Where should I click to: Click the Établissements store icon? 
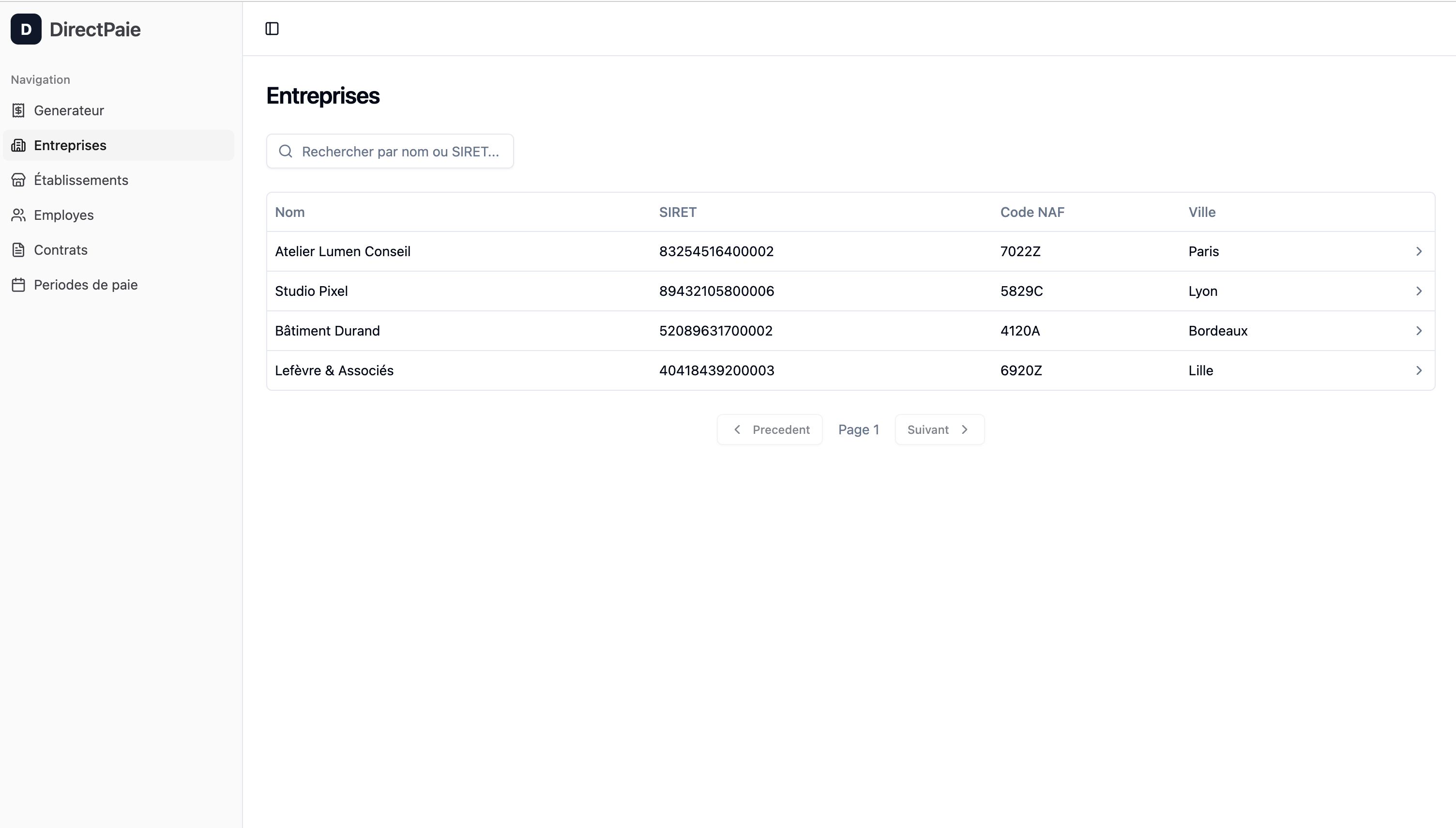pos(18,180)
